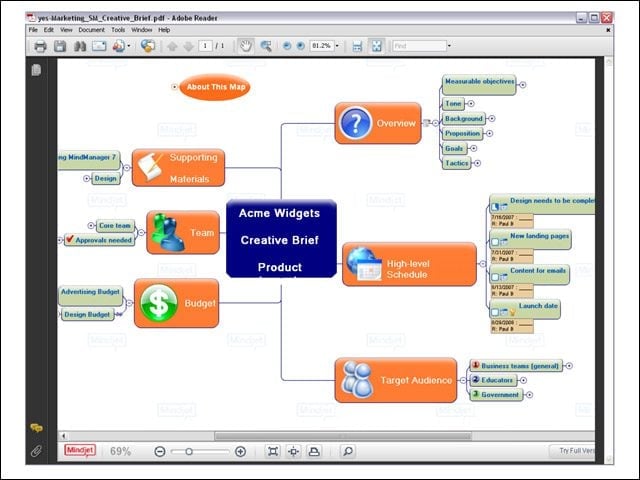This screenshot has height=480, width=640.
Task: Click the About This Map topic
Action: pyautogui.click(x=215, y=87)
